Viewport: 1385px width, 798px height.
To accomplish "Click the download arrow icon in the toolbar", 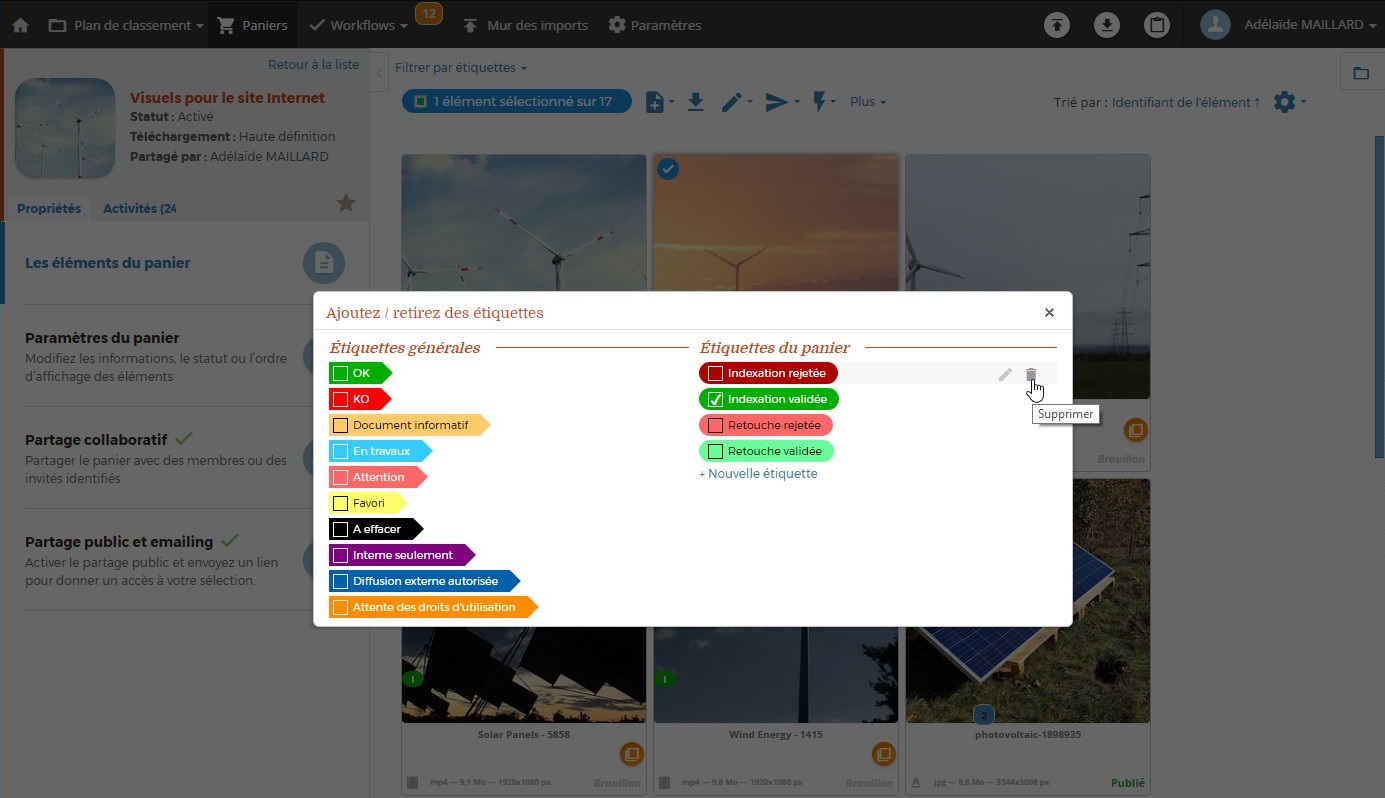I will 696,102.
